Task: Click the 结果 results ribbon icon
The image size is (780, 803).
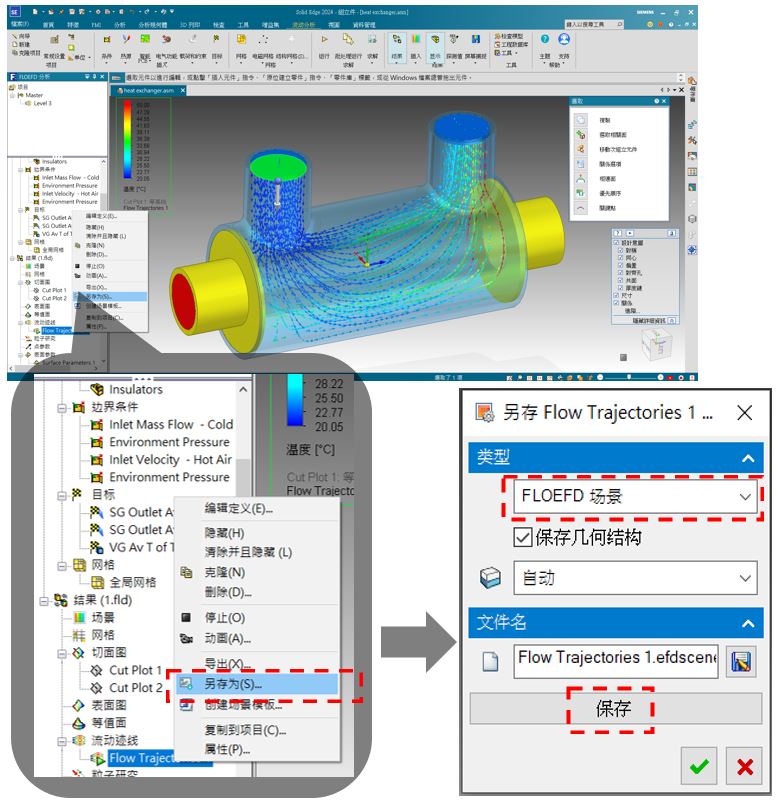Action: pyautogui.click(x=397, y=39)
